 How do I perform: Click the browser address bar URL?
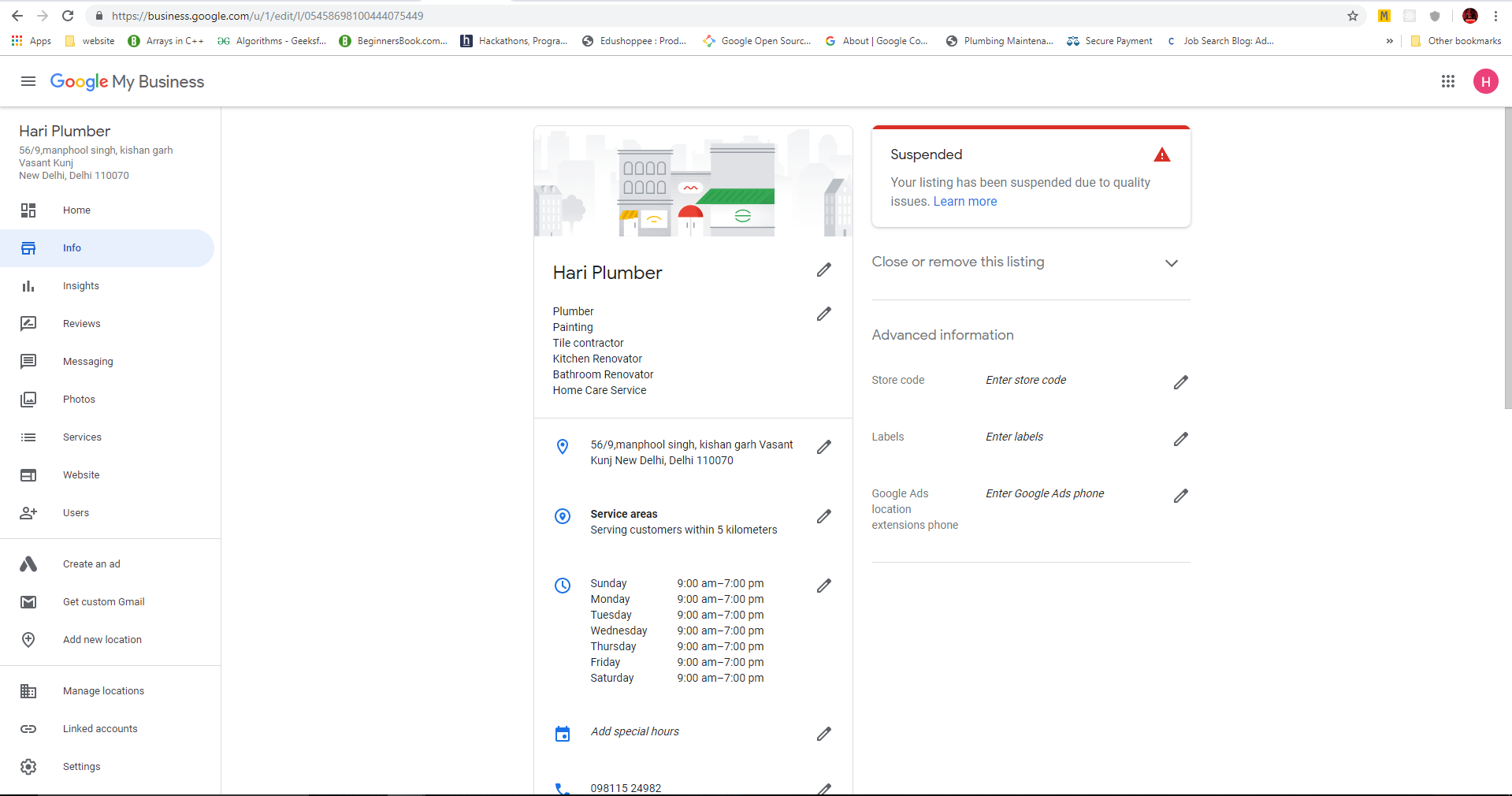[267, 16]
